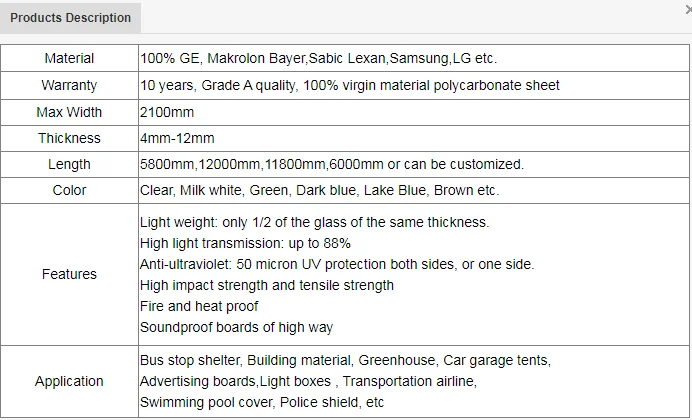Open the Products Description tab

tap(70, 18)
